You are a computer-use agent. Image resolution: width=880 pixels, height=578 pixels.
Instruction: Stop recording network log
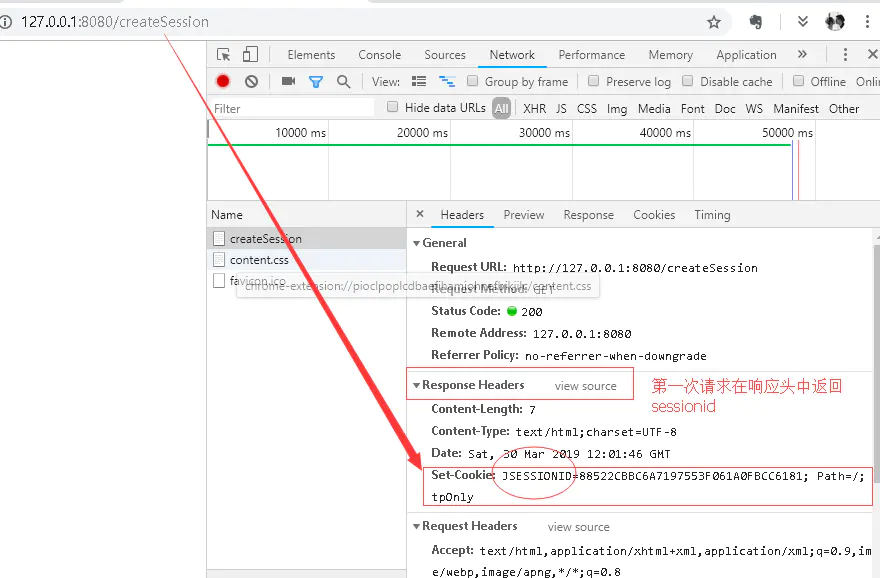(223, 81)
